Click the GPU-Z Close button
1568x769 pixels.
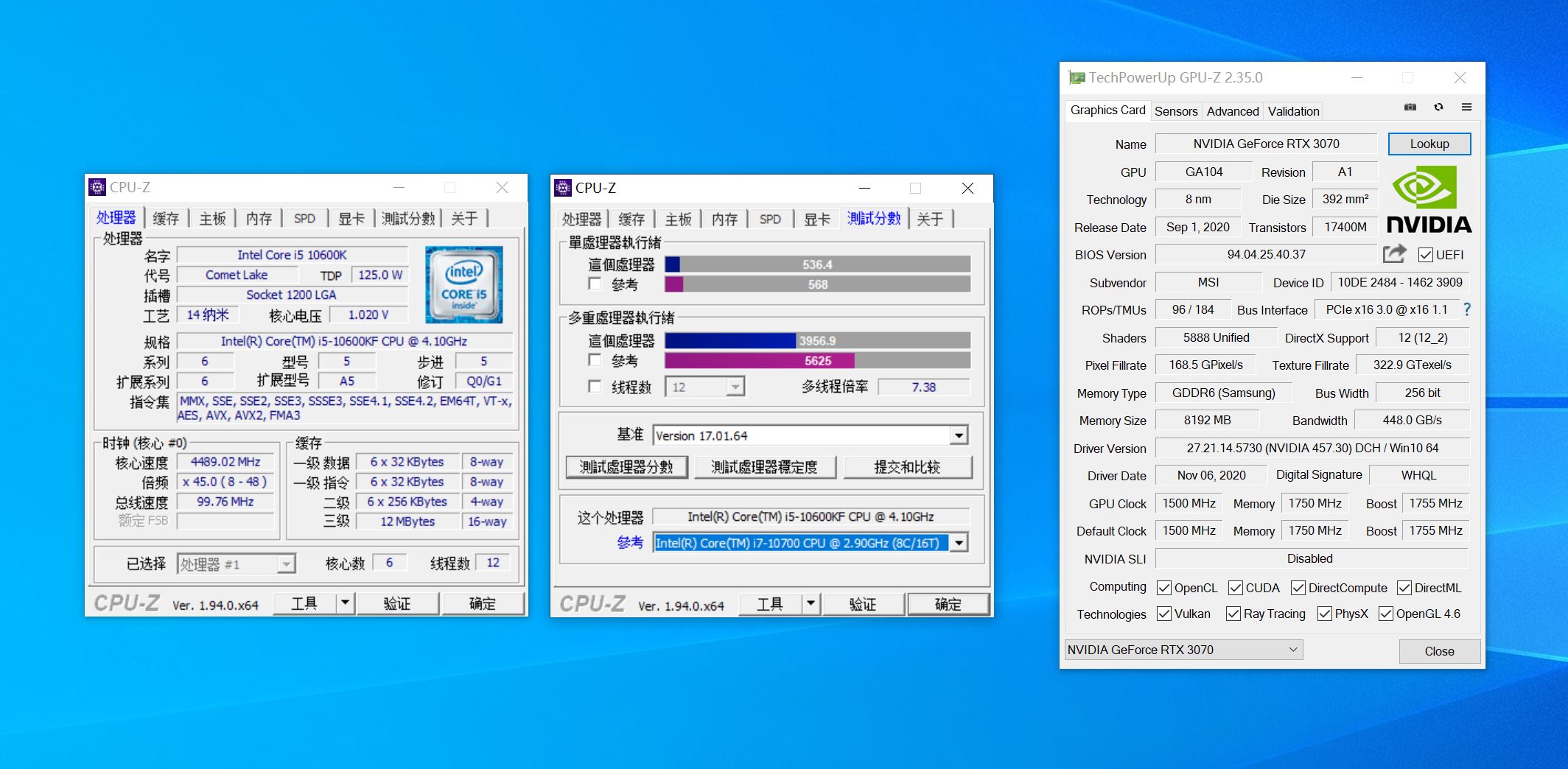1439,651
